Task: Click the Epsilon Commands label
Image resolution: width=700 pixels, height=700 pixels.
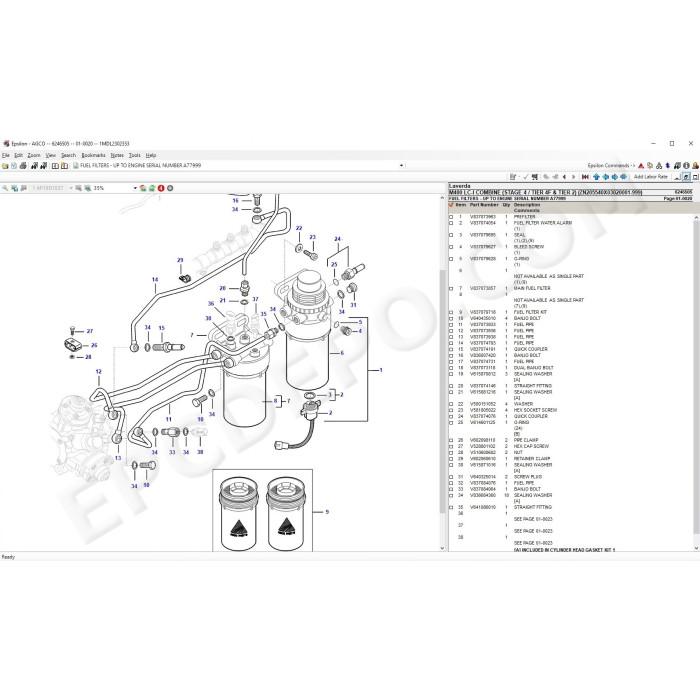Action: [608, 166]
